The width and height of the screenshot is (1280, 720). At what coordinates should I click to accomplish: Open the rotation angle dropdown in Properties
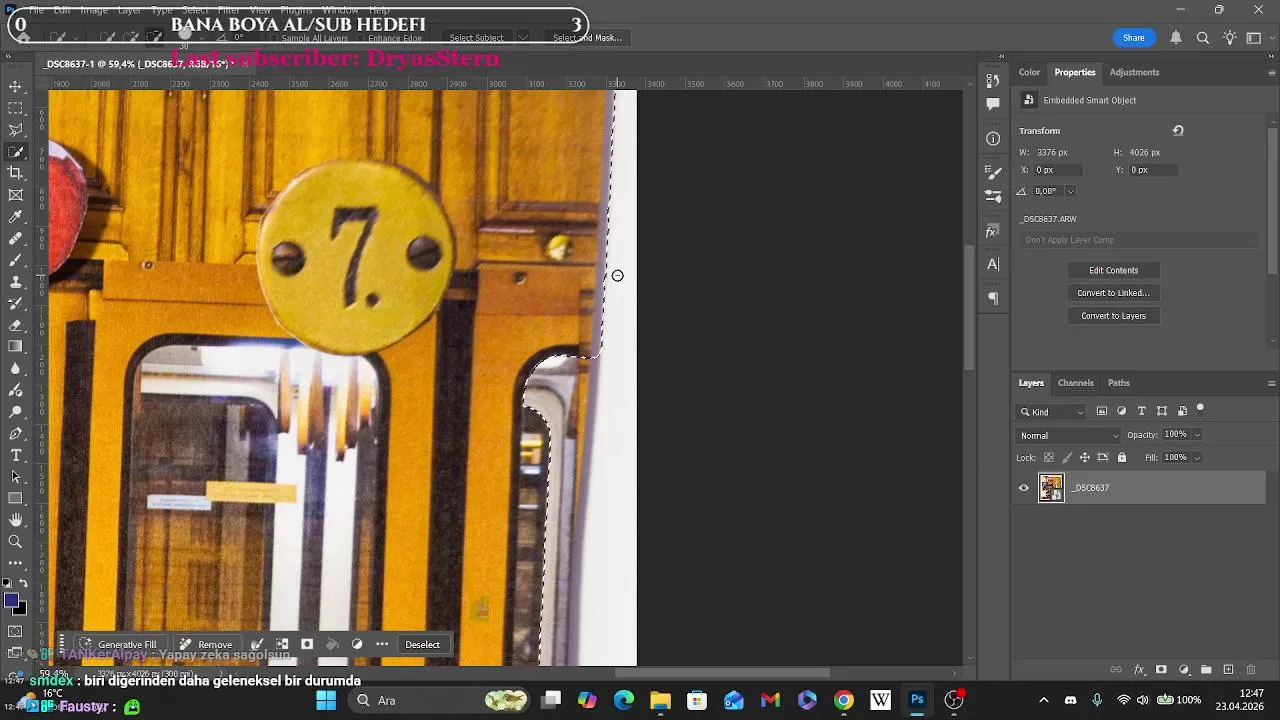1070,191
